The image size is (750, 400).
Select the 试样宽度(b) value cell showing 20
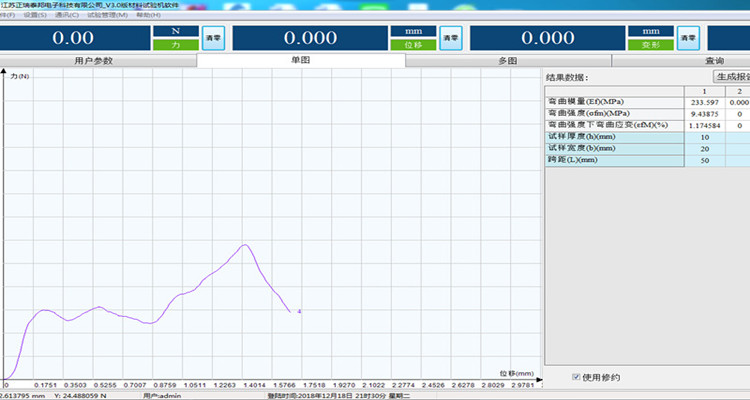(704, 148)
